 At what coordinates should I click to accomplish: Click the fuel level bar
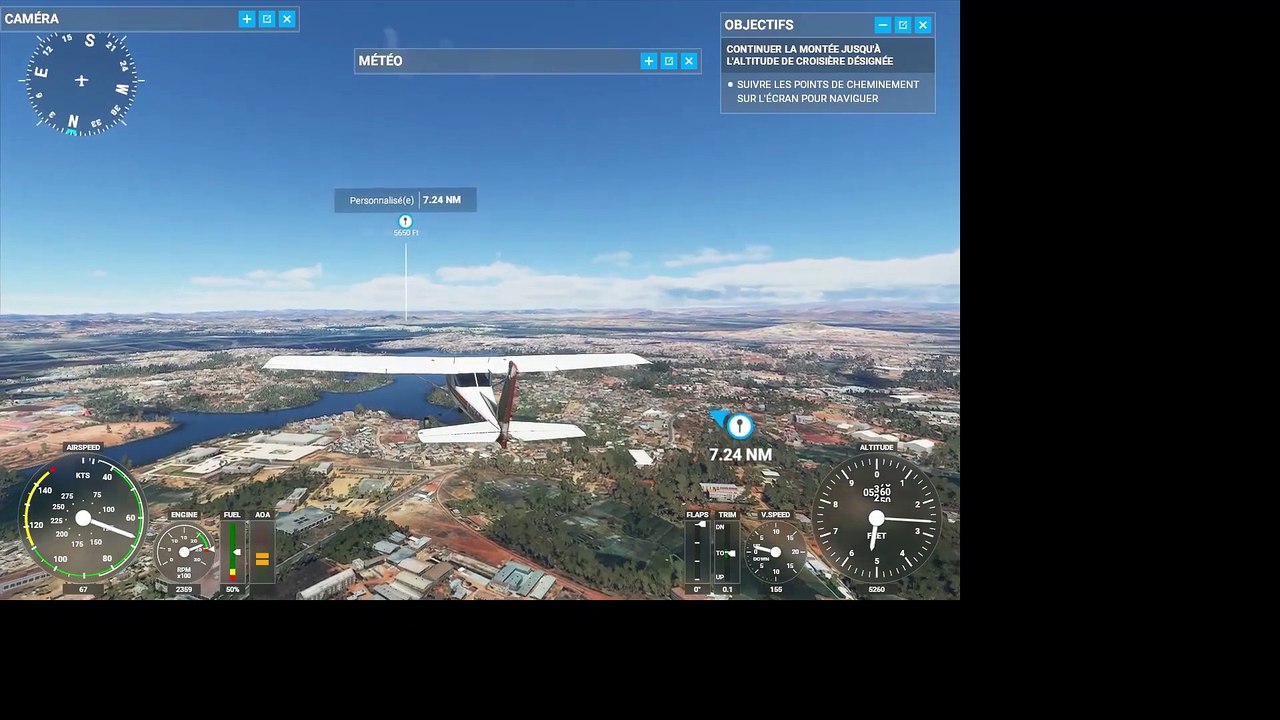click(233, 551)
